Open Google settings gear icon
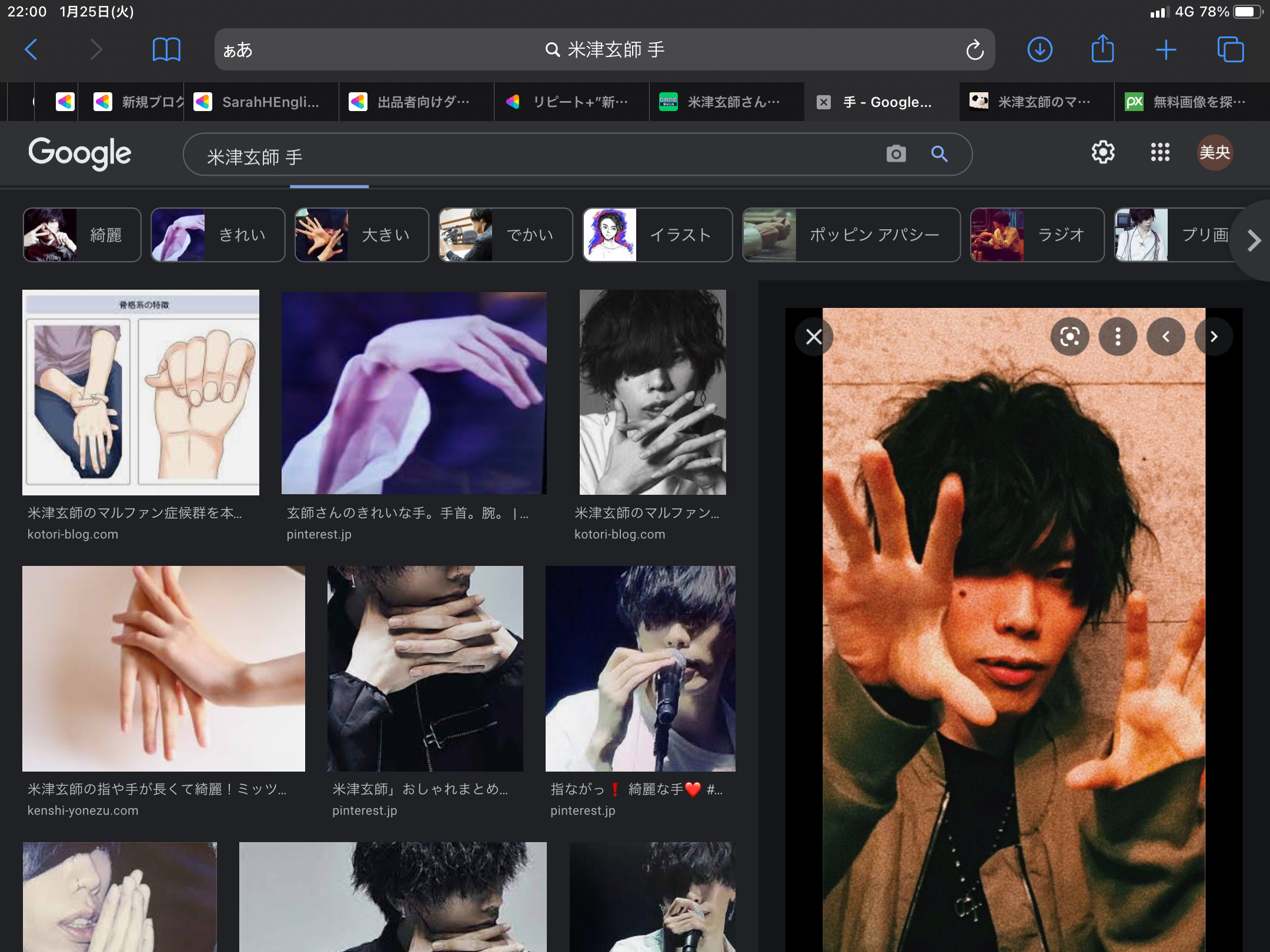 click(x=1103, y=153)
